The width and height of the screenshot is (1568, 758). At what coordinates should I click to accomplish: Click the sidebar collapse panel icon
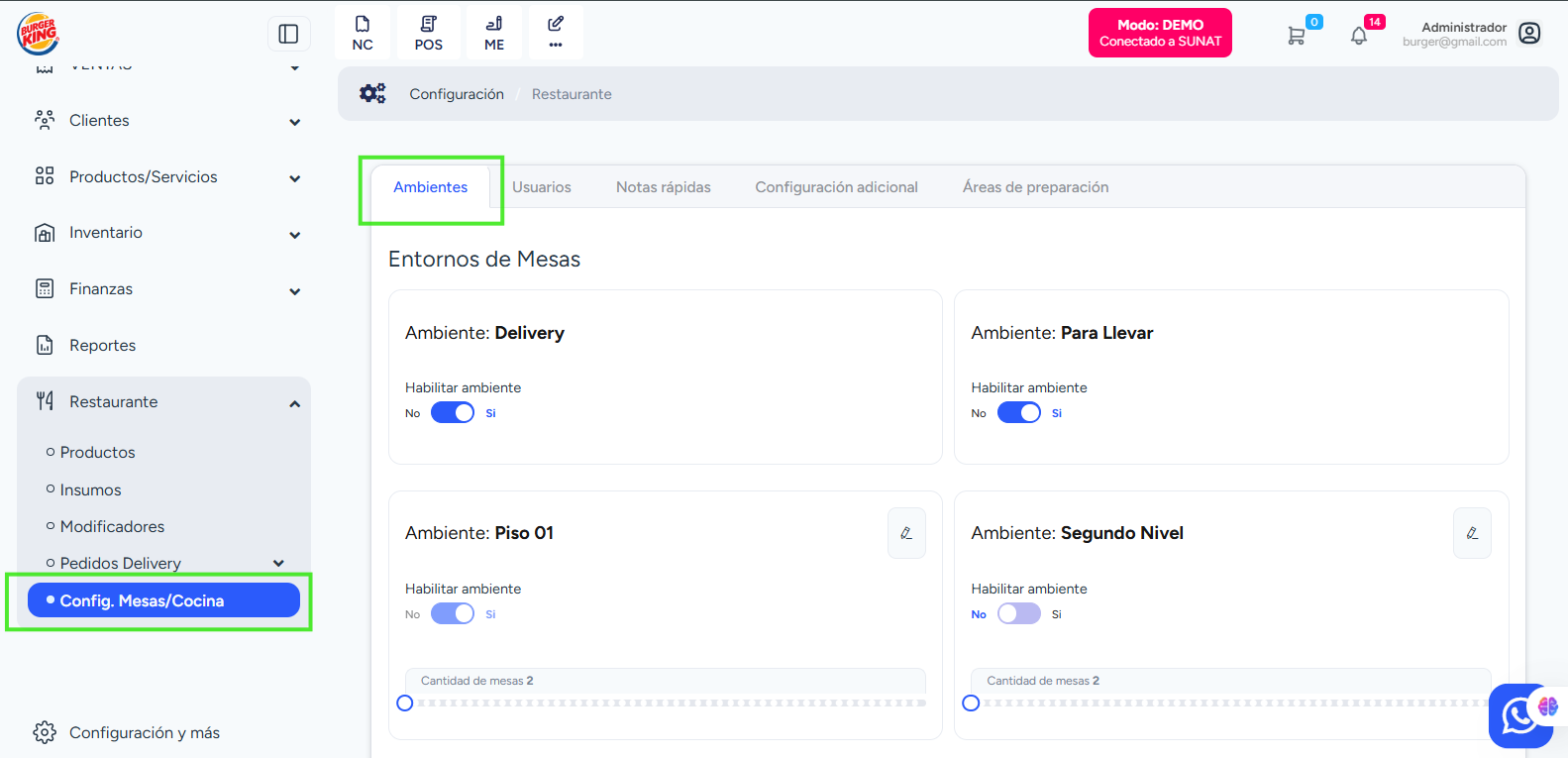click(x=288, y=34)
